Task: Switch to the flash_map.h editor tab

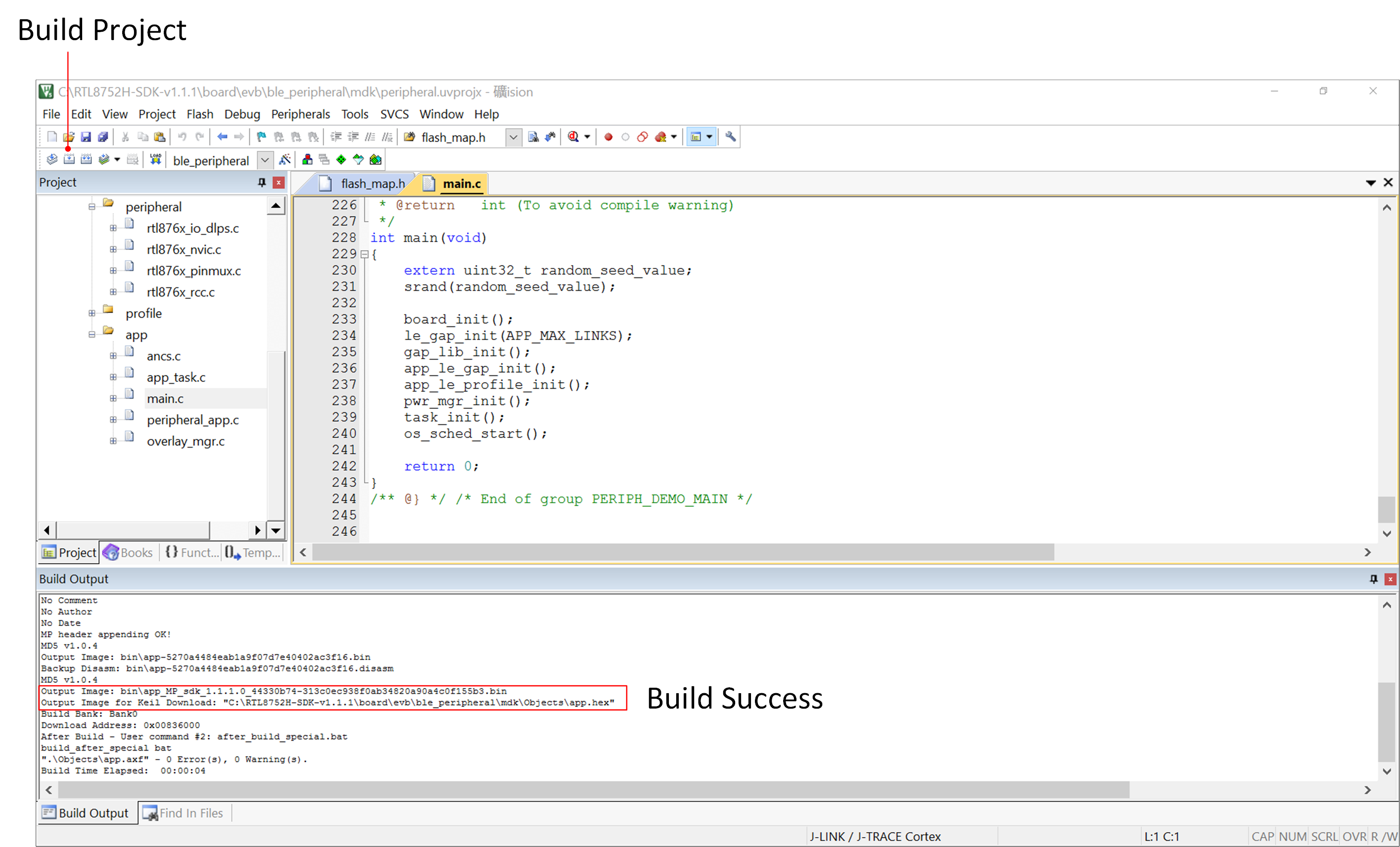Action: click(363, 183)
